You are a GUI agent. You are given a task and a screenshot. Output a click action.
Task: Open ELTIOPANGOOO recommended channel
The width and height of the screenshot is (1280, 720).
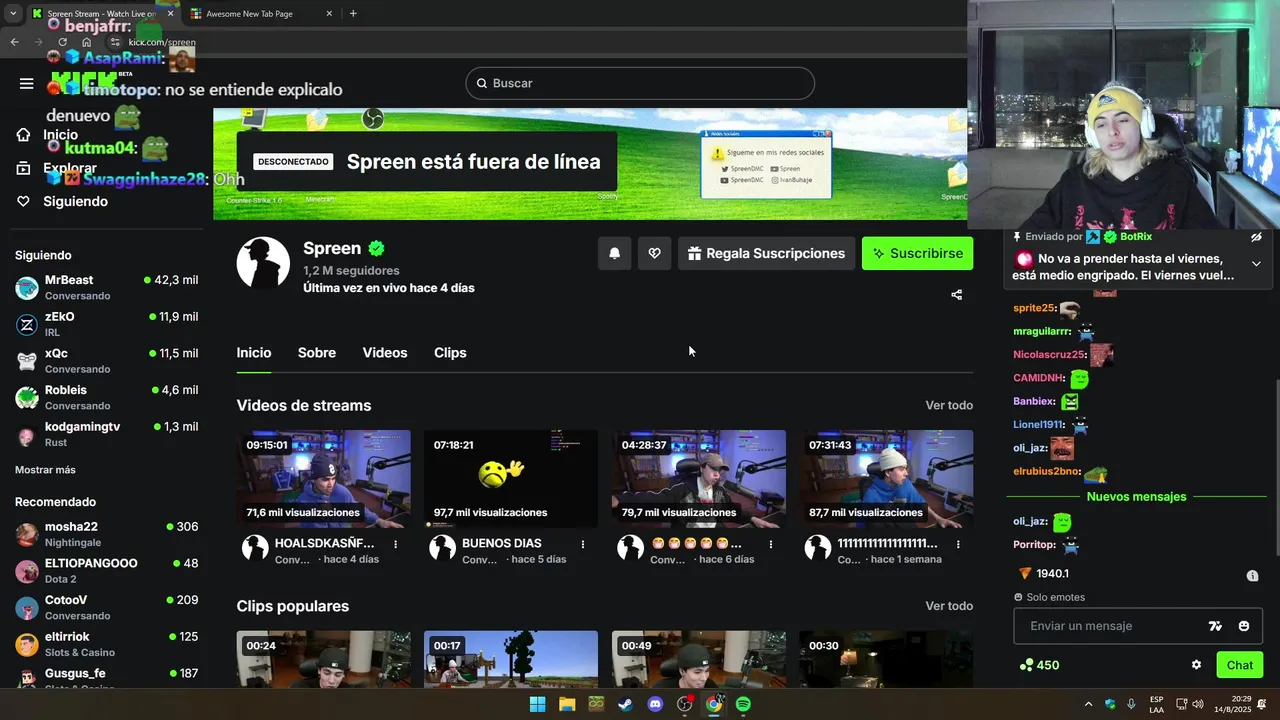106,571
